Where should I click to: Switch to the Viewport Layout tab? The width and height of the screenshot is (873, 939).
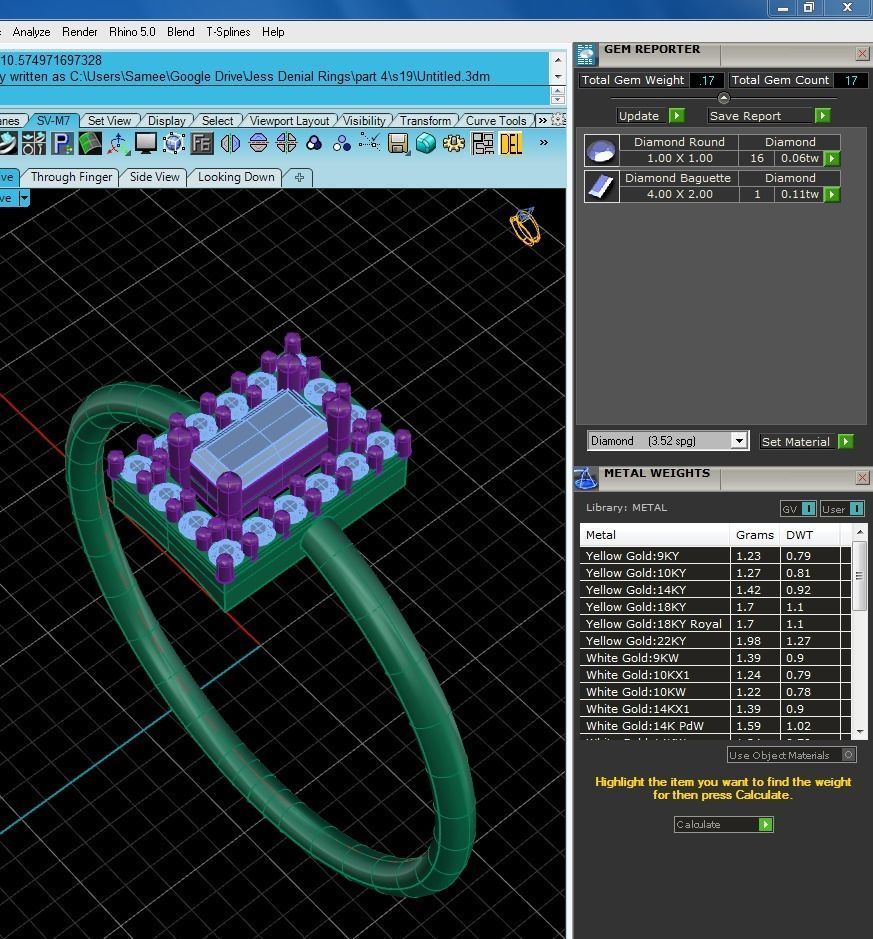coord(289,120)
